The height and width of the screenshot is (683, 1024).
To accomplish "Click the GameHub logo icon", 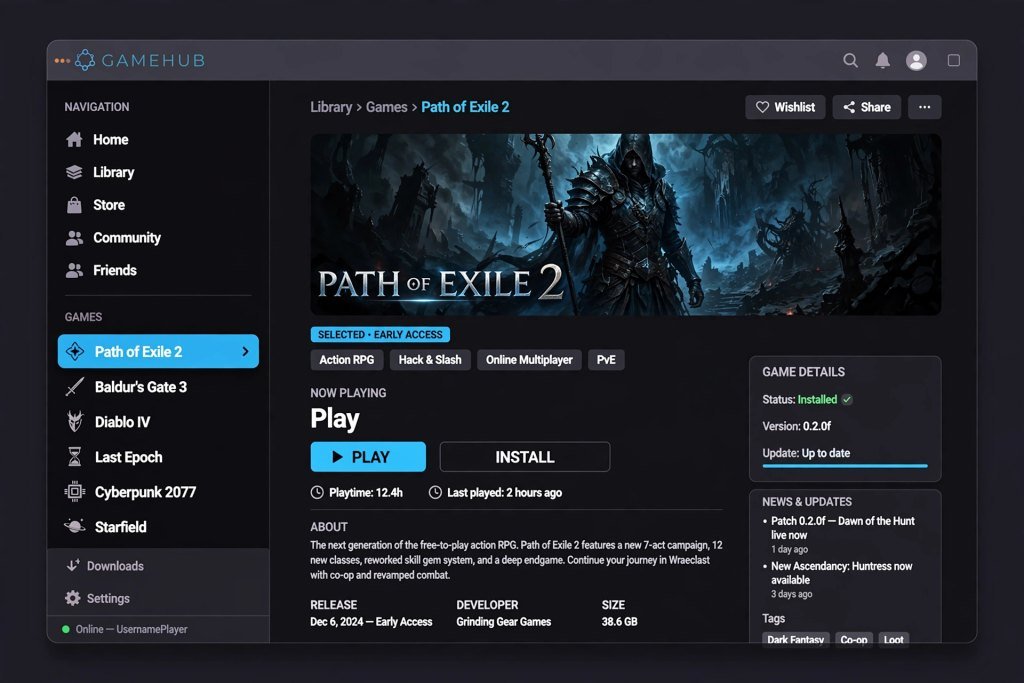I will pos(85,60).
